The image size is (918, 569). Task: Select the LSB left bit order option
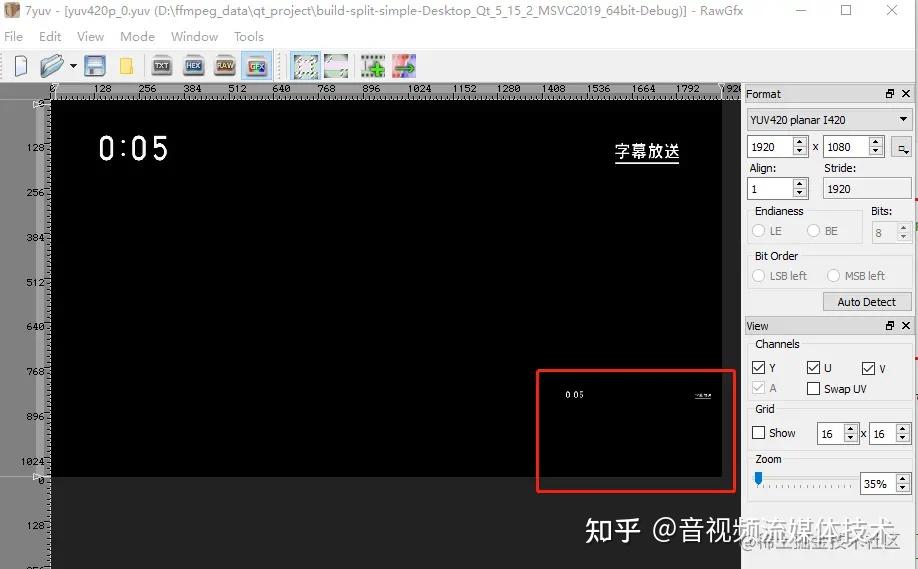click(x=759, y=275)
